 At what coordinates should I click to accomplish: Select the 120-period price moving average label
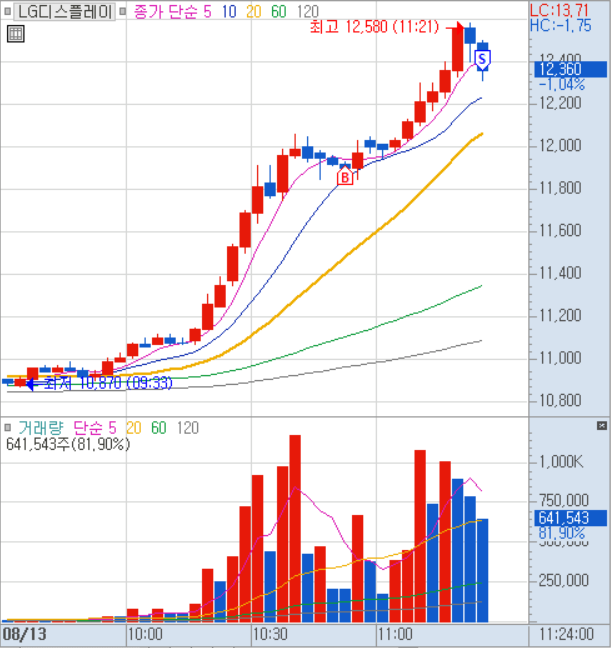[x=306, y=11]
